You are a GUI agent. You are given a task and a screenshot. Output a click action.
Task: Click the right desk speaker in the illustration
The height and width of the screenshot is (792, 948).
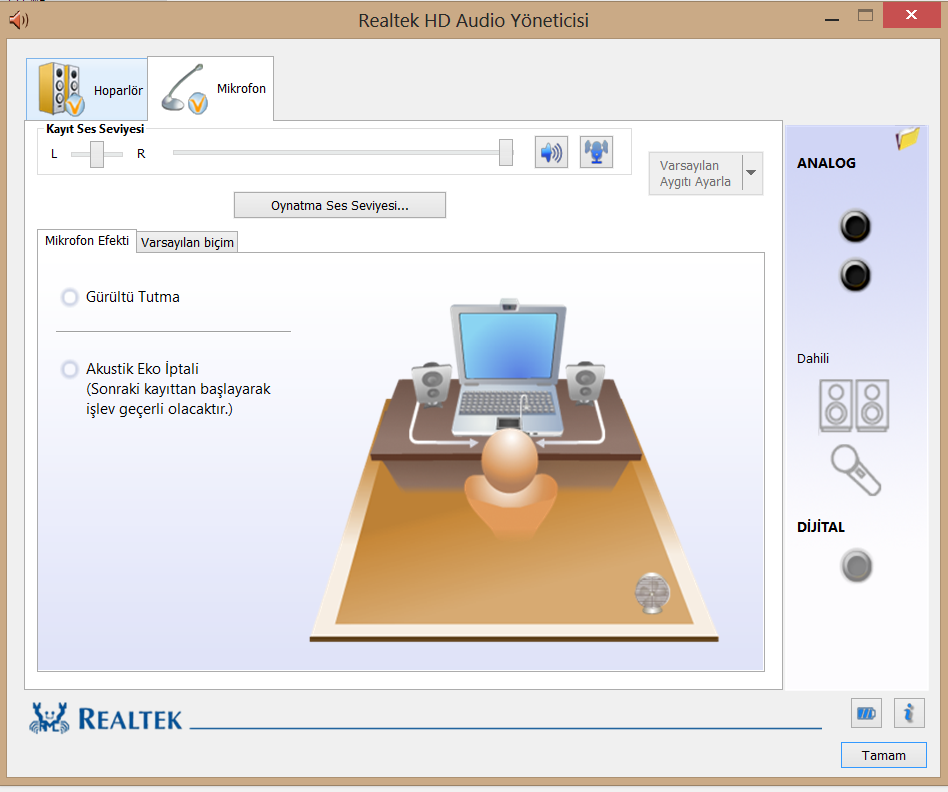(585, 383)
